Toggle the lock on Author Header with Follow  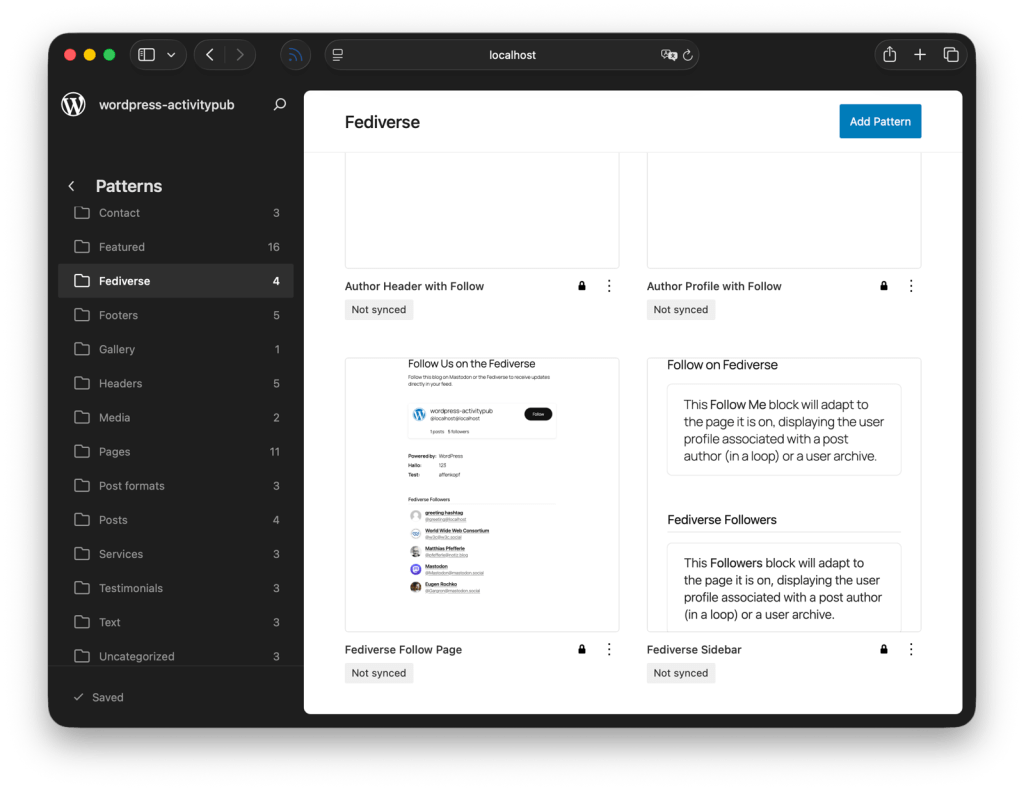tap(581, 285)
